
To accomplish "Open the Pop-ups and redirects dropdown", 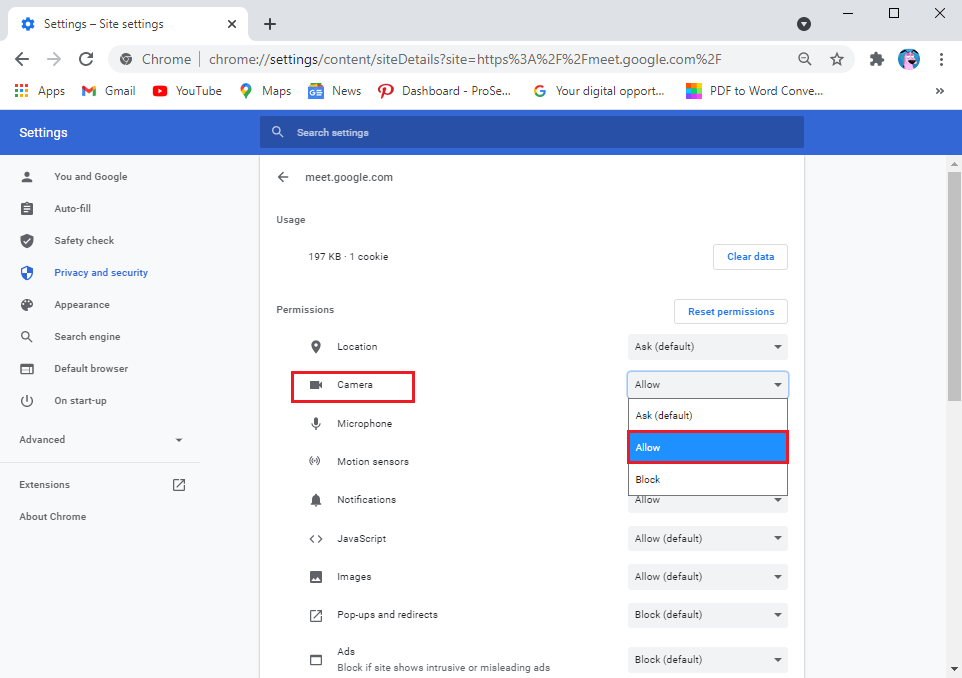I will pos(707,615).
